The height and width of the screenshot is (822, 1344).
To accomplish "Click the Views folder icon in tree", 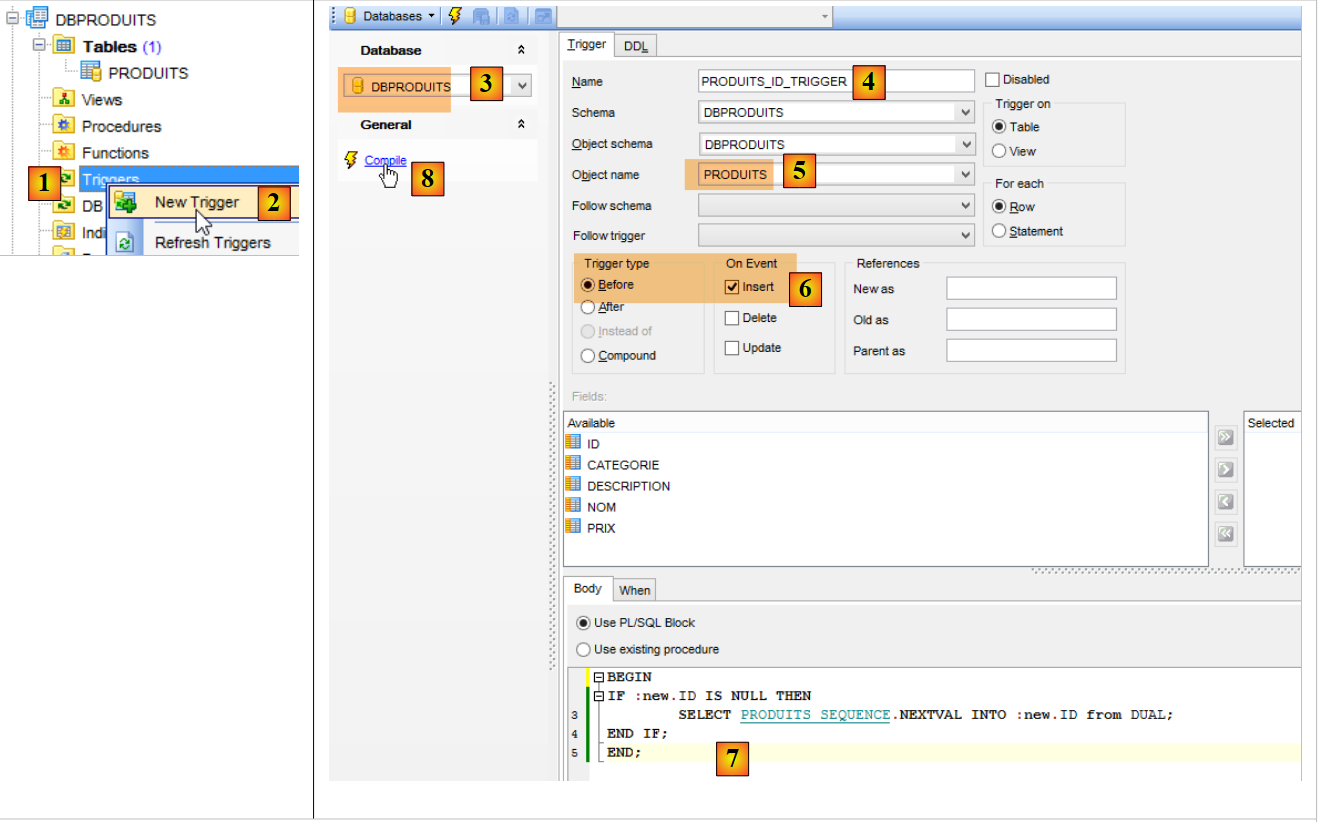I will coord(64,99).
